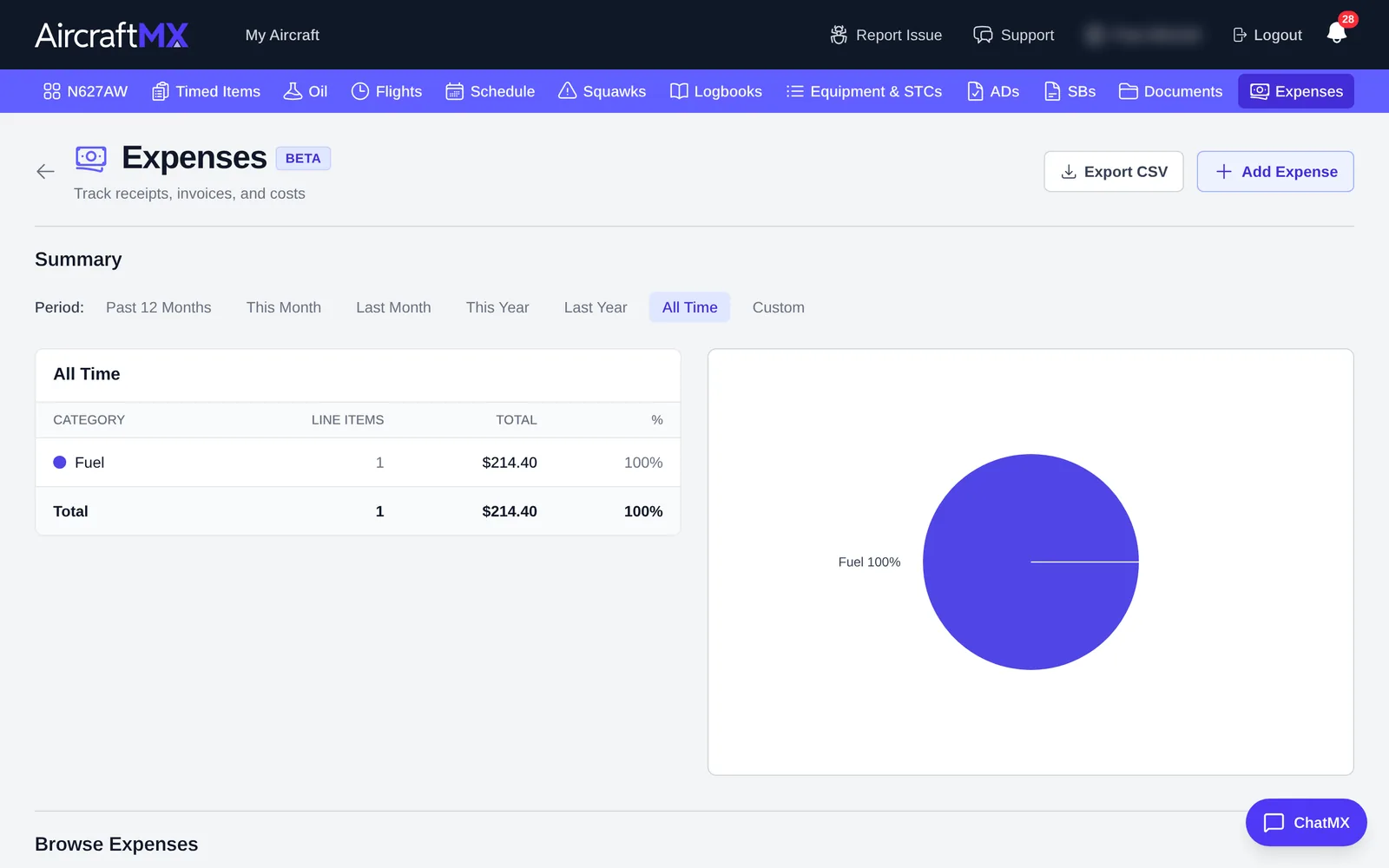1389x868 pixels.
Task: Click the Timed Items clipboard icon
Action: click(160, 91)
